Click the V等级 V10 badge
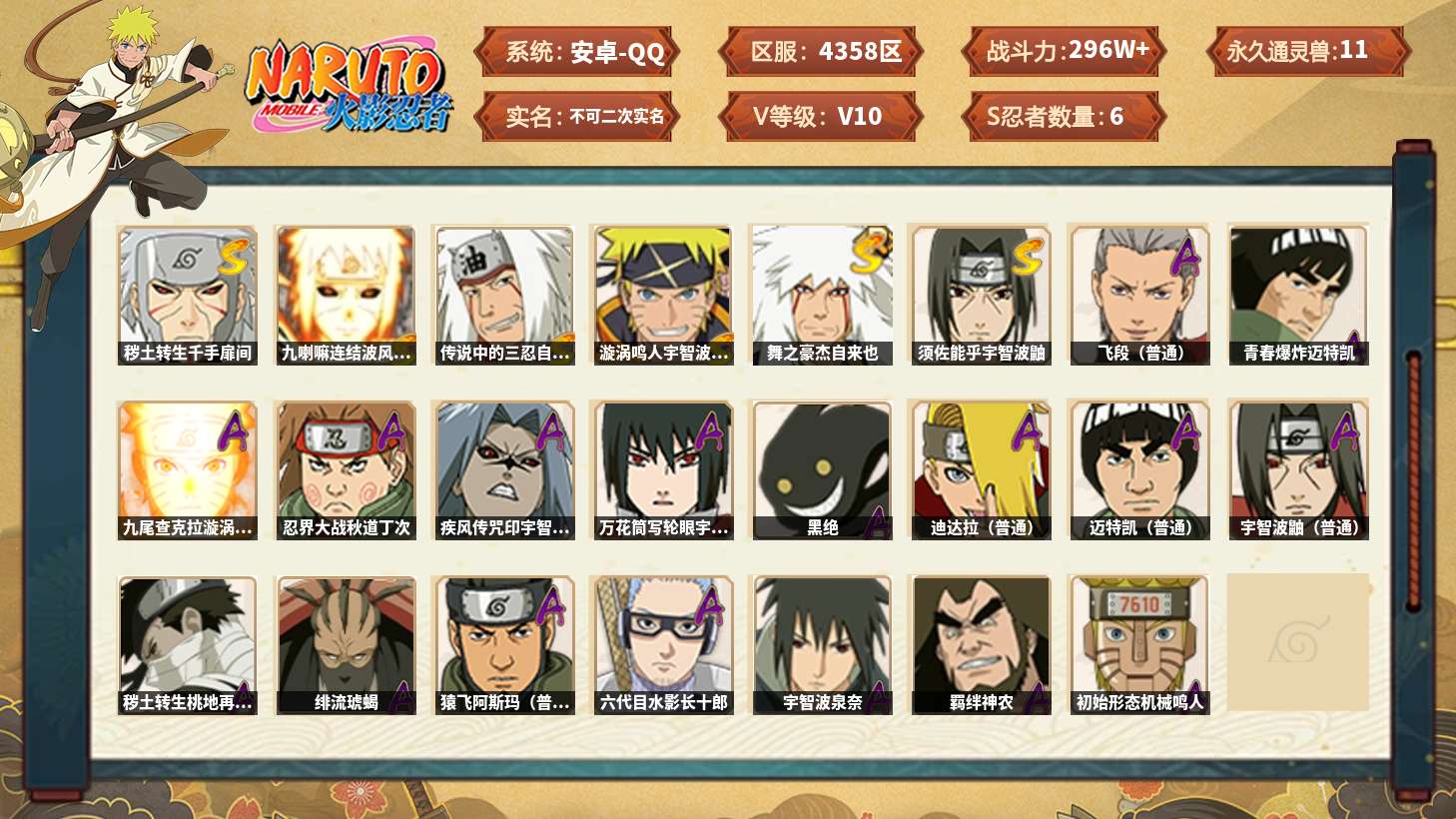The image size is (1456, 819). [x=819, y=116]
